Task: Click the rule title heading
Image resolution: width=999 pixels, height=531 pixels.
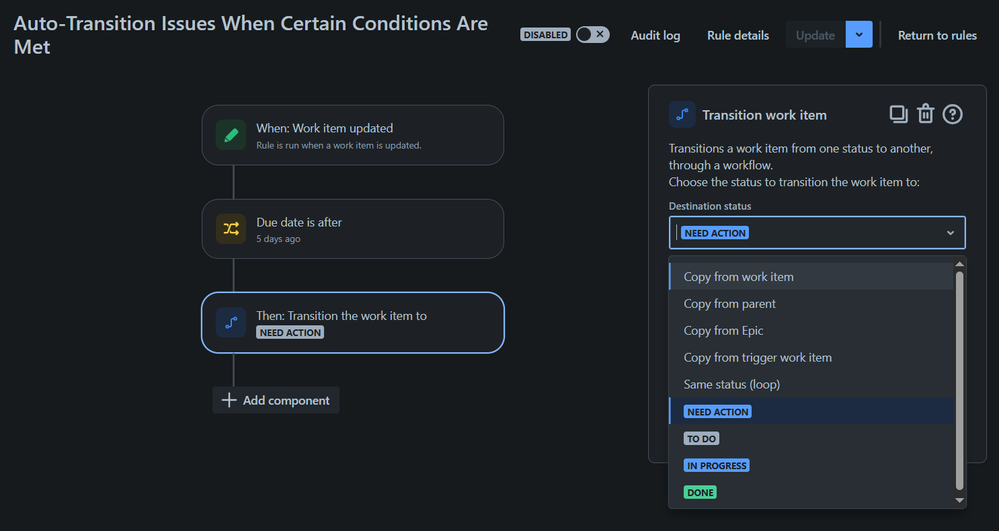Action: click(250, 35)
